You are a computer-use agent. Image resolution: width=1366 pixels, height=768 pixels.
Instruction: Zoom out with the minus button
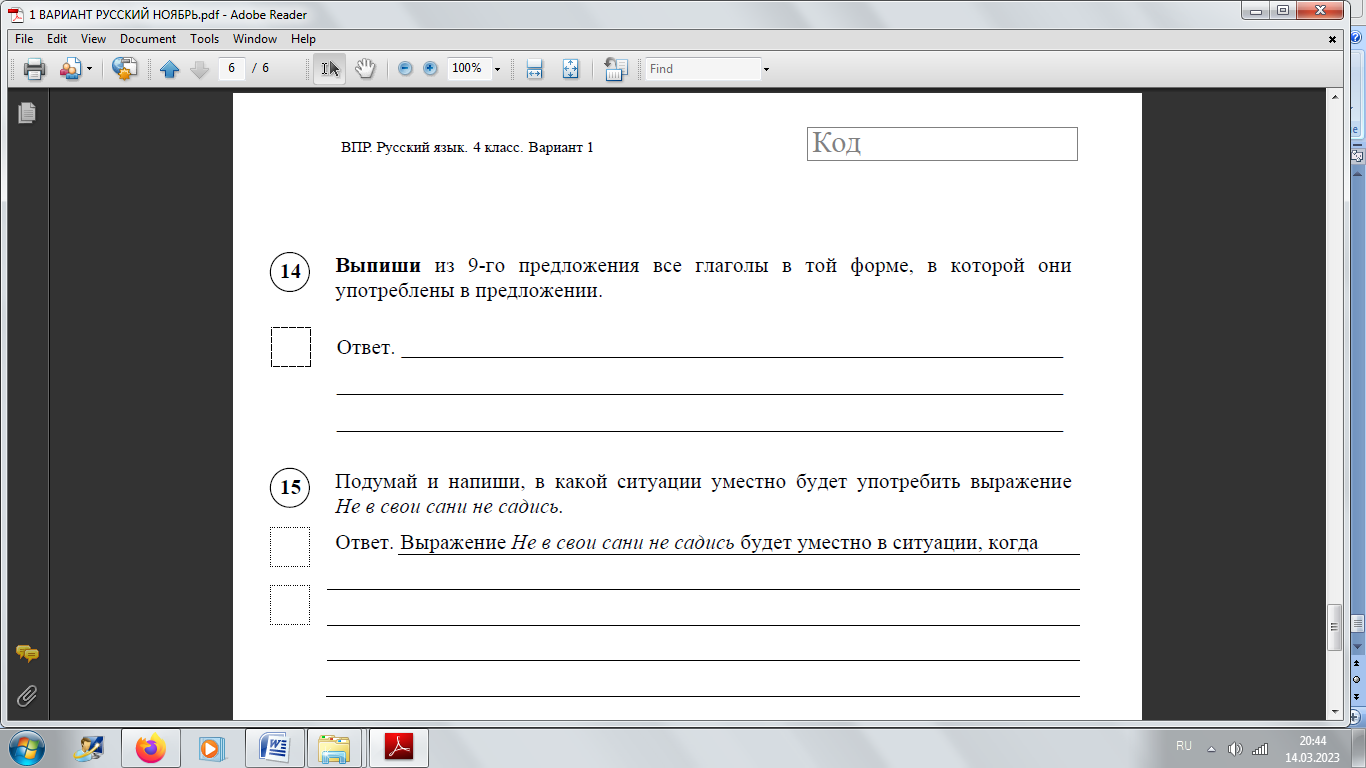tap(405, 69)
